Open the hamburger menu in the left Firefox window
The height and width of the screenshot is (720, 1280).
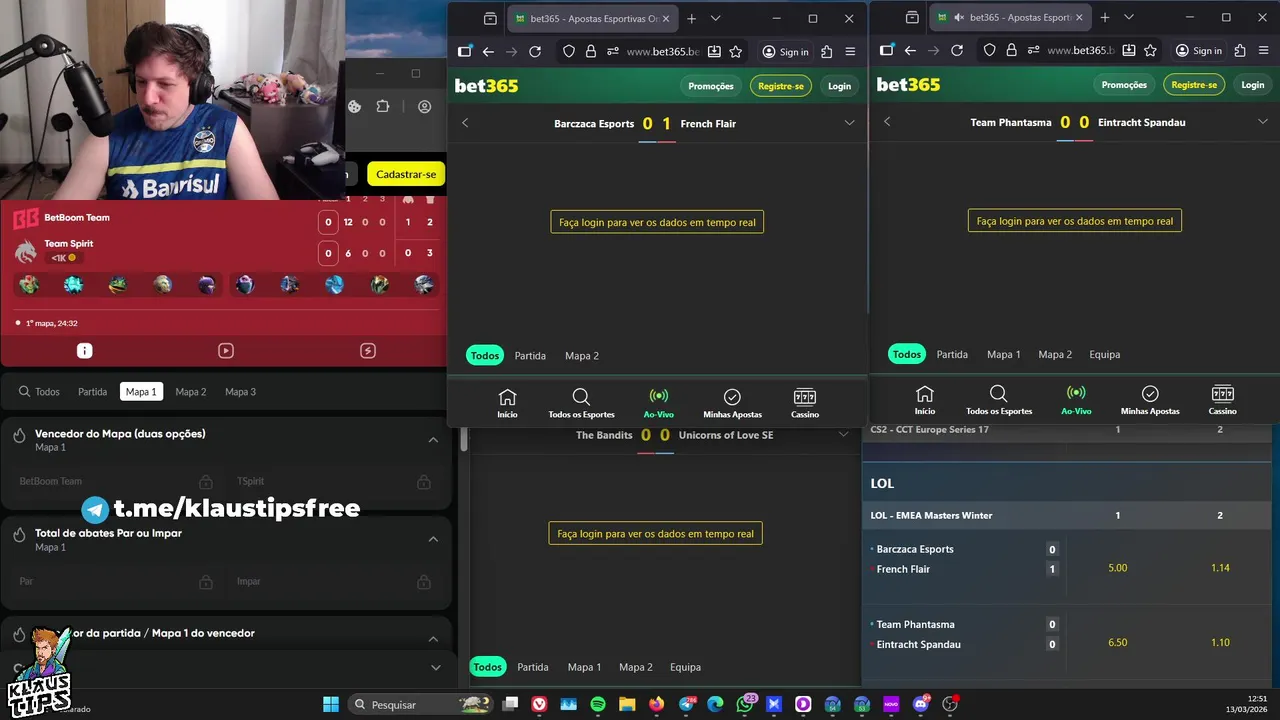(850, 52)
